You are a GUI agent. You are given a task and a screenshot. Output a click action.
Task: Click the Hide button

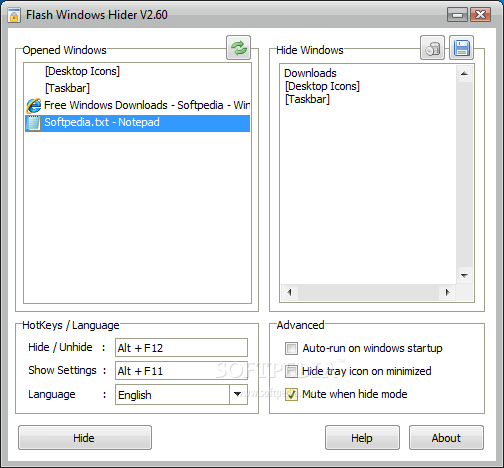click(x=85, y=438)
